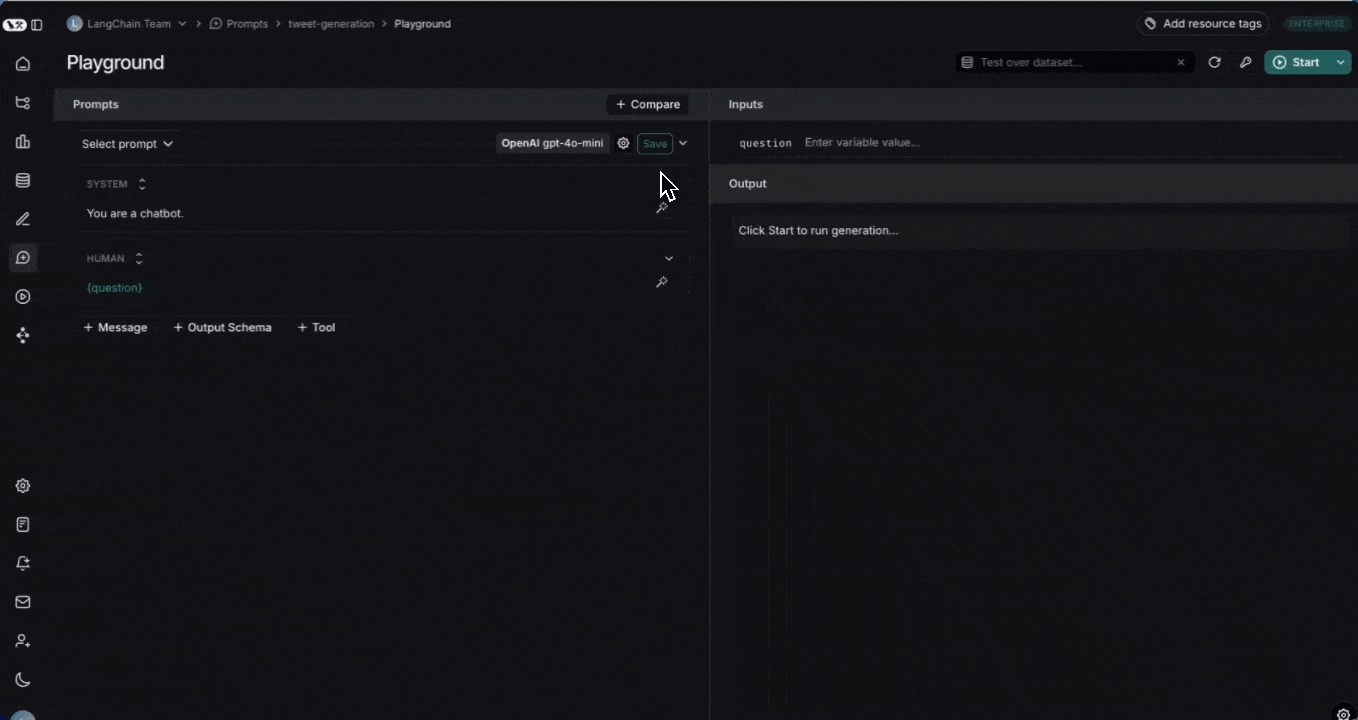Screen dimensions: 1358x720
Task: Toggle the dark mode moon icon
Action: (23, 680)
